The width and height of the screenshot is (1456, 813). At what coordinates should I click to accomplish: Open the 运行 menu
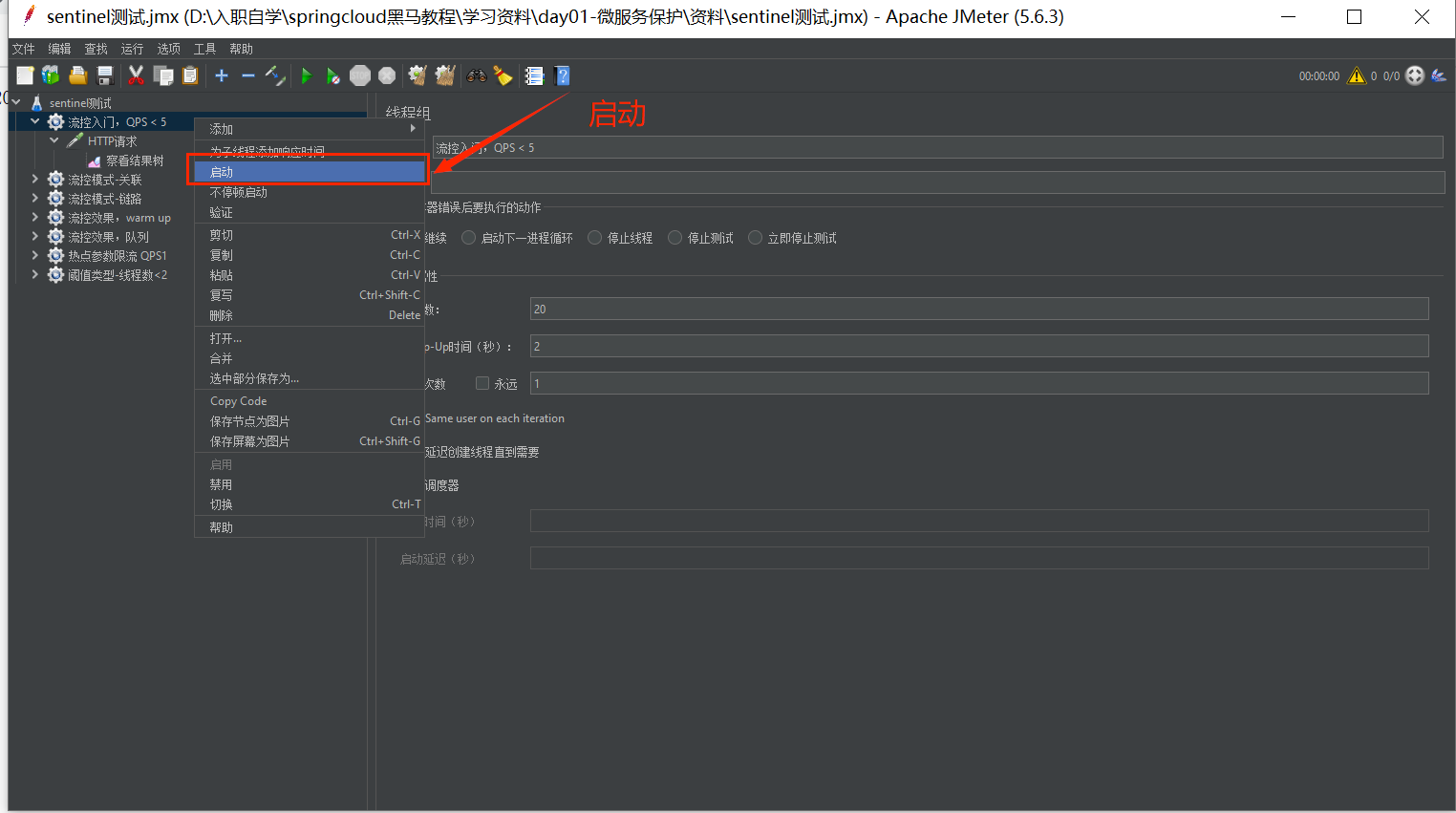132,49
